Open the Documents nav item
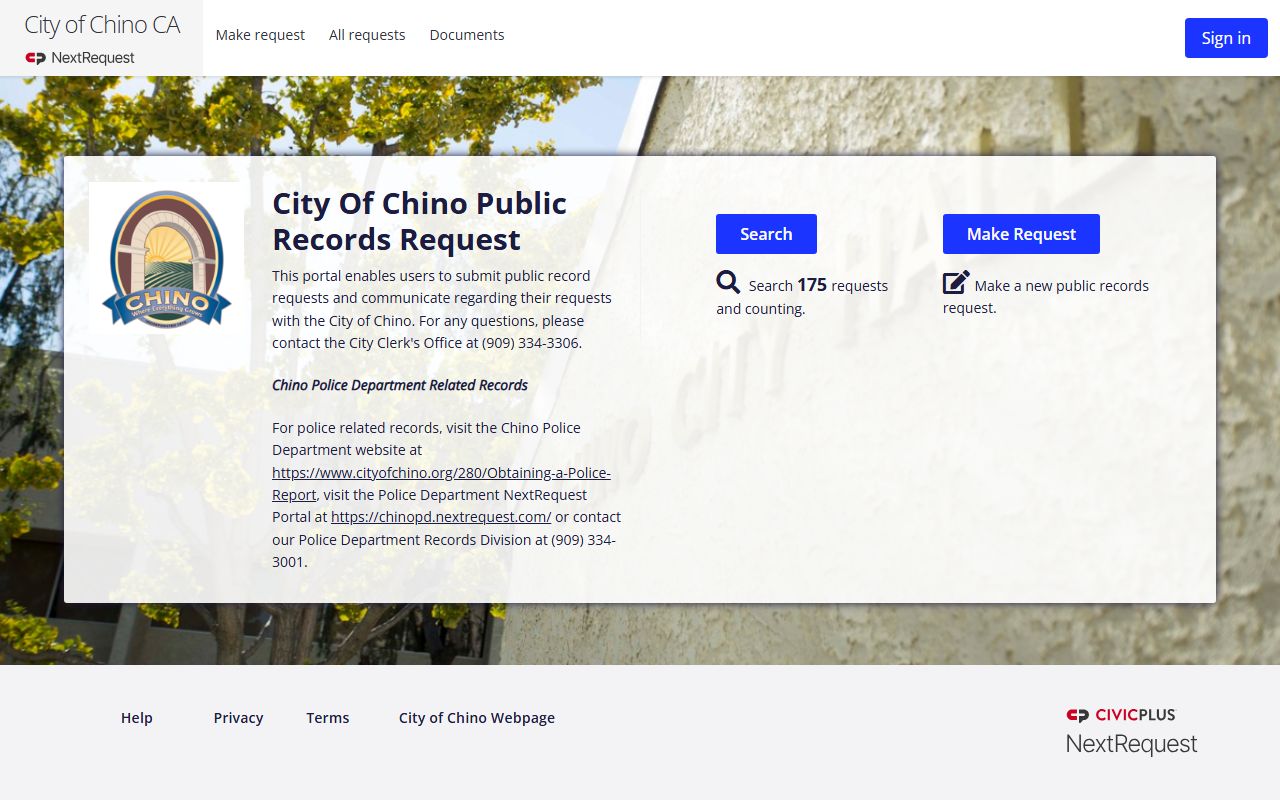 click(x=467, y=35)
